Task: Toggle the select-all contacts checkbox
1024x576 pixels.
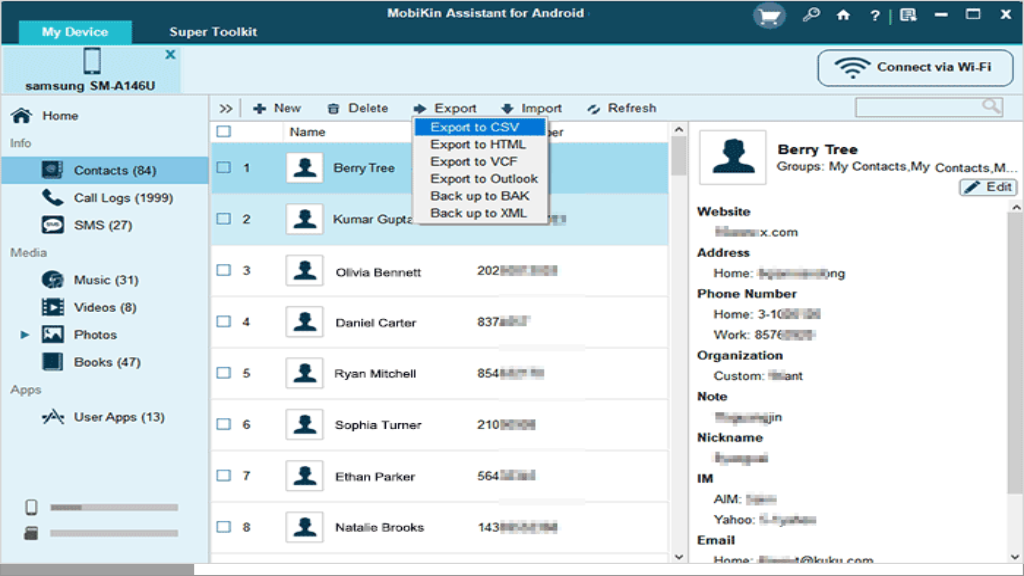Action: tap(224, 131)
